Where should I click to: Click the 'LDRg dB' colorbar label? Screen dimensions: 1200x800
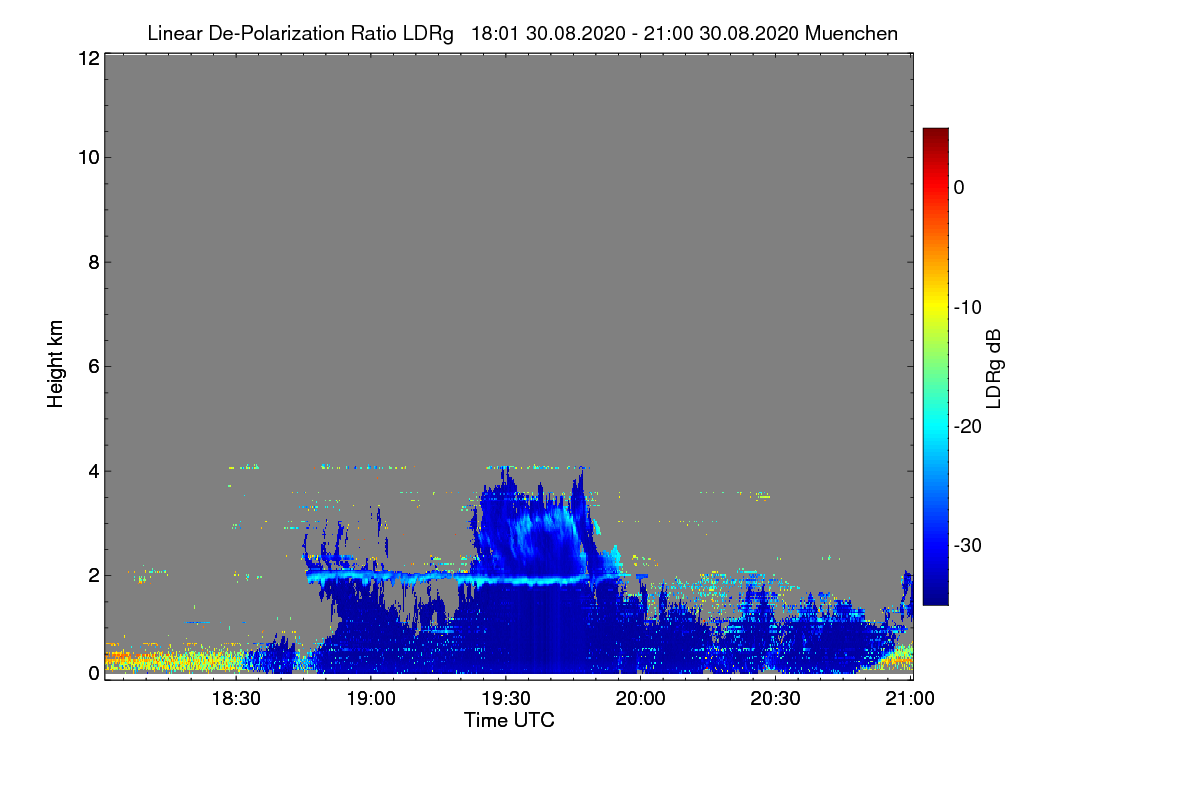point(994,367)
